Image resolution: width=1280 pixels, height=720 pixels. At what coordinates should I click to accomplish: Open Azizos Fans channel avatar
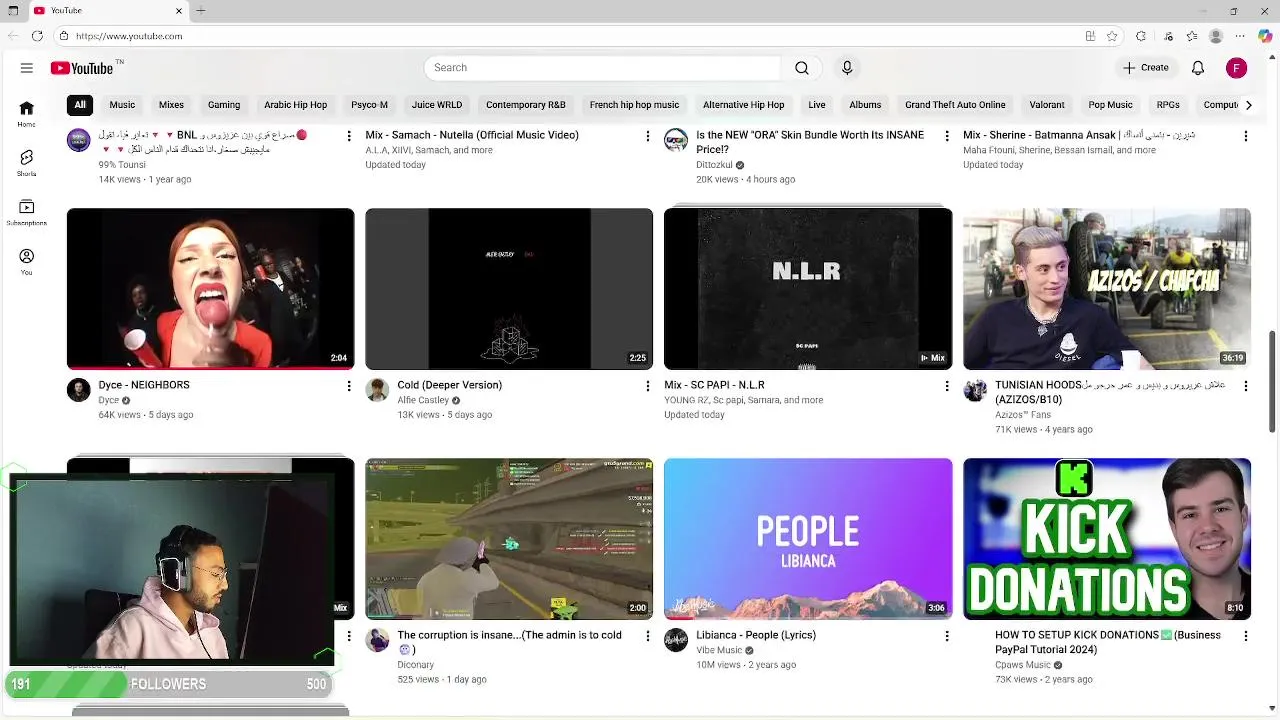[975, 390]
